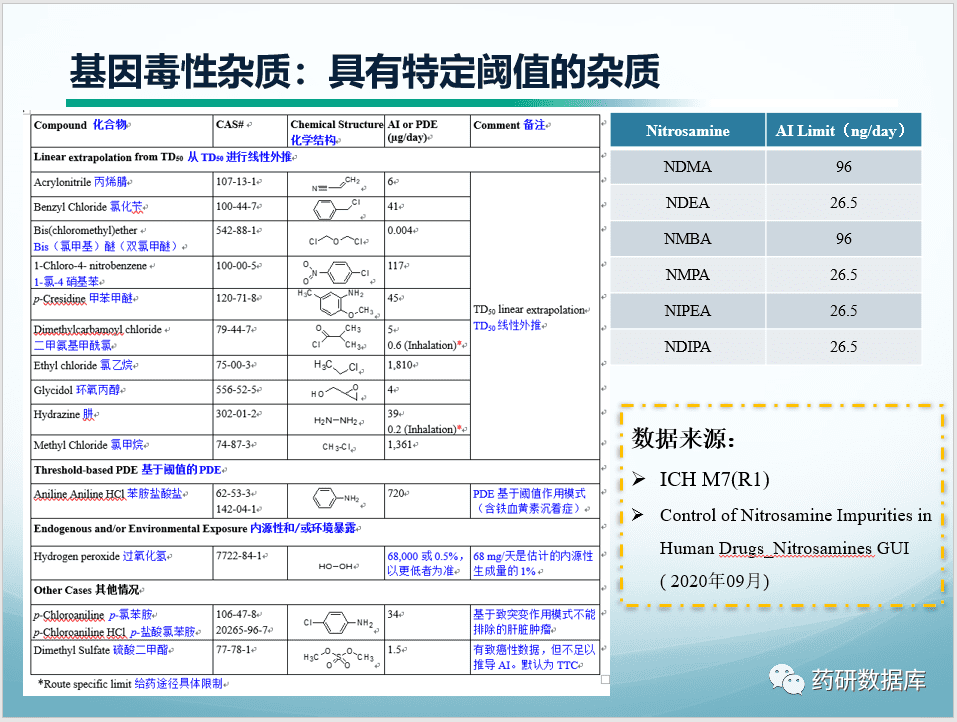Click CAS number 7722-84-1
The image size is (957, 722).
tap(241, 556)
